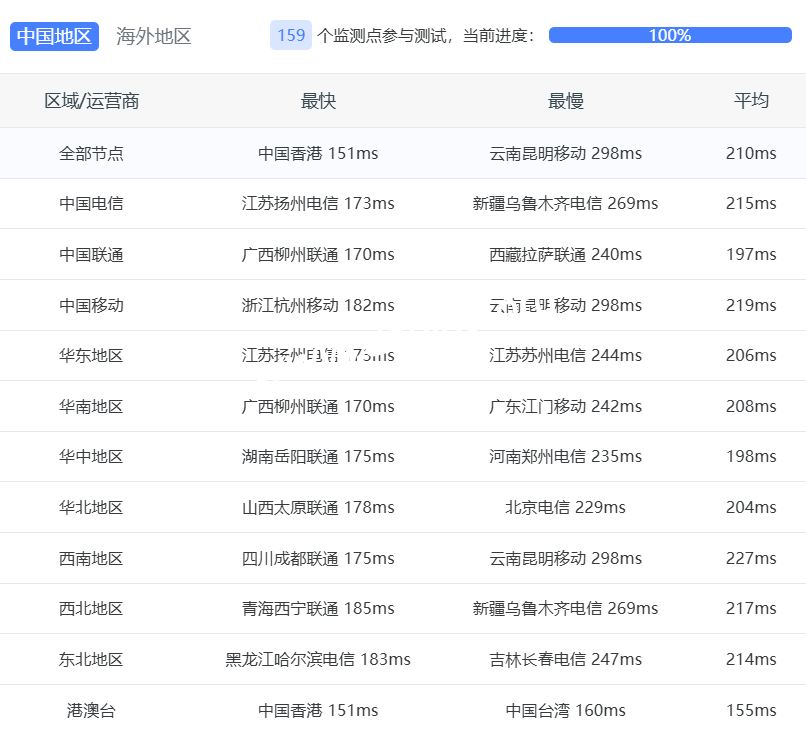The width and height of the screenshot is (806, 730).
Task: Click the 区域/运营商 column header
Action: coord(91,101)
